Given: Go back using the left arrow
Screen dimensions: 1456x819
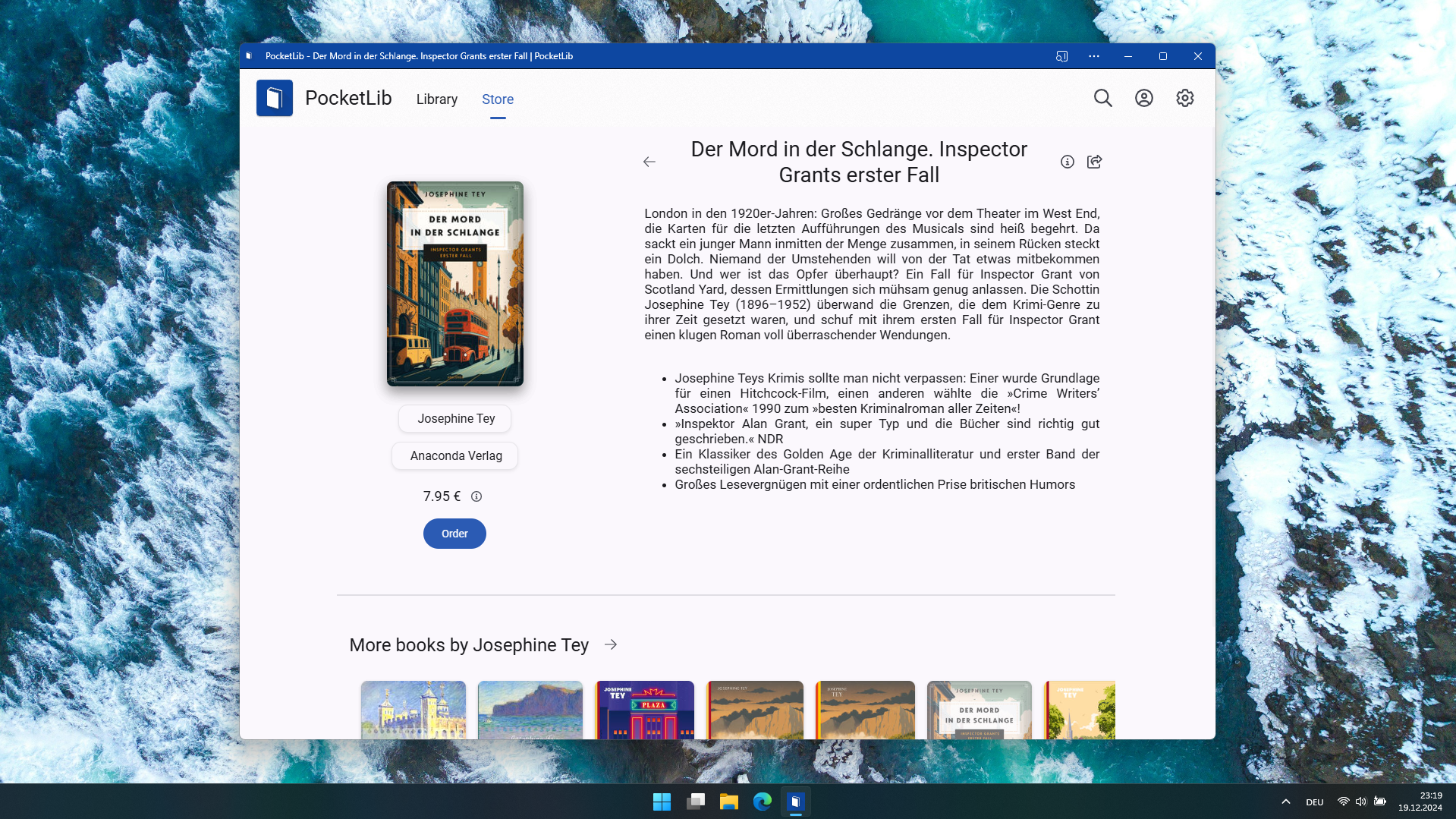Looking at the screenshot, I should point(649,162).
